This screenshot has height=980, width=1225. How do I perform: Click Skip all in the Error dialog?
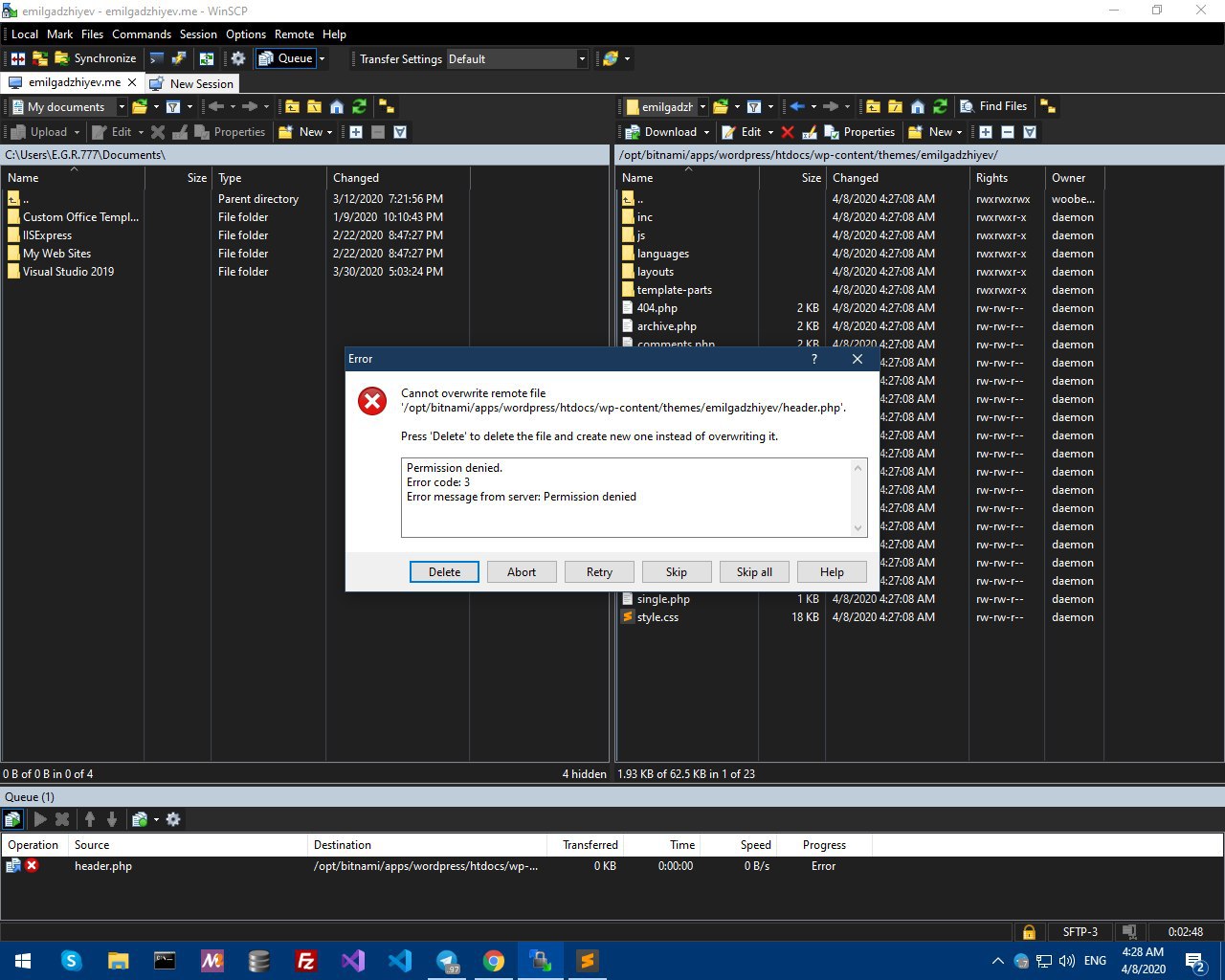[754, 571]
